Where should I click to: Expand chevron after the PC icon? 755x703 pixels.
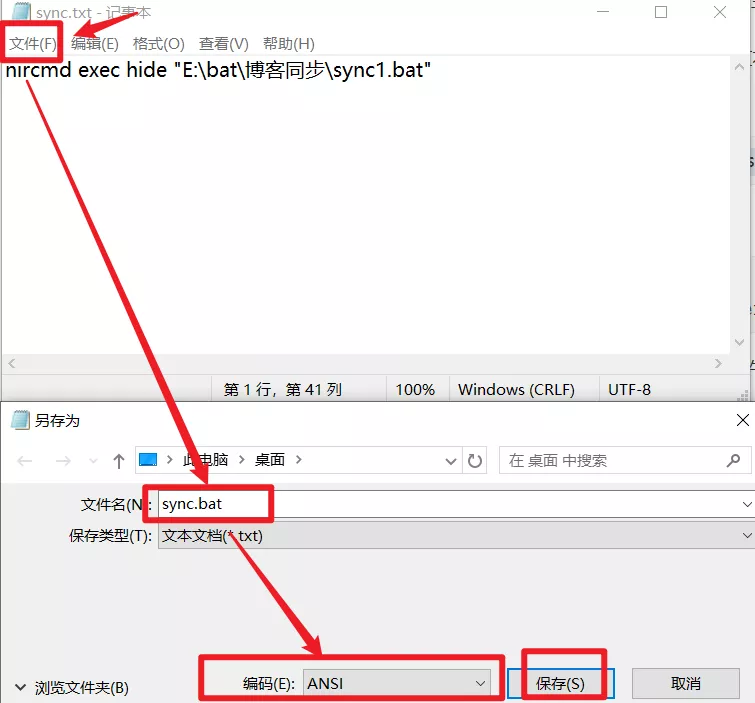click(x=169, y=460)
